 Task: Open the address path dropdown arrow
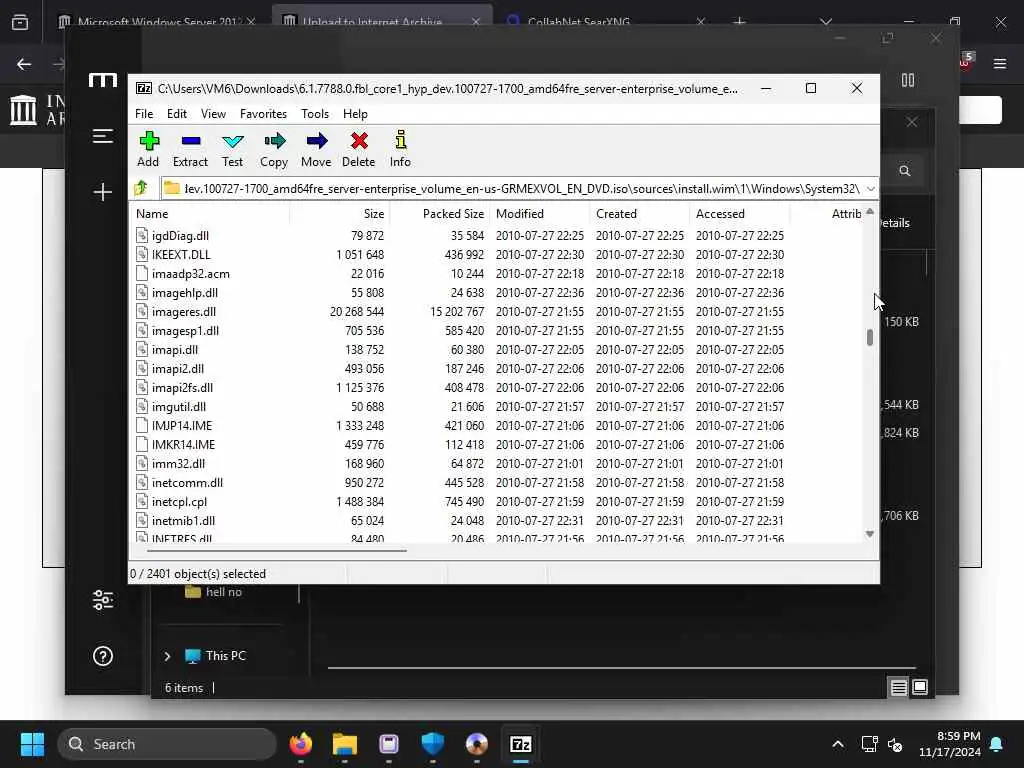pos(871,189)
